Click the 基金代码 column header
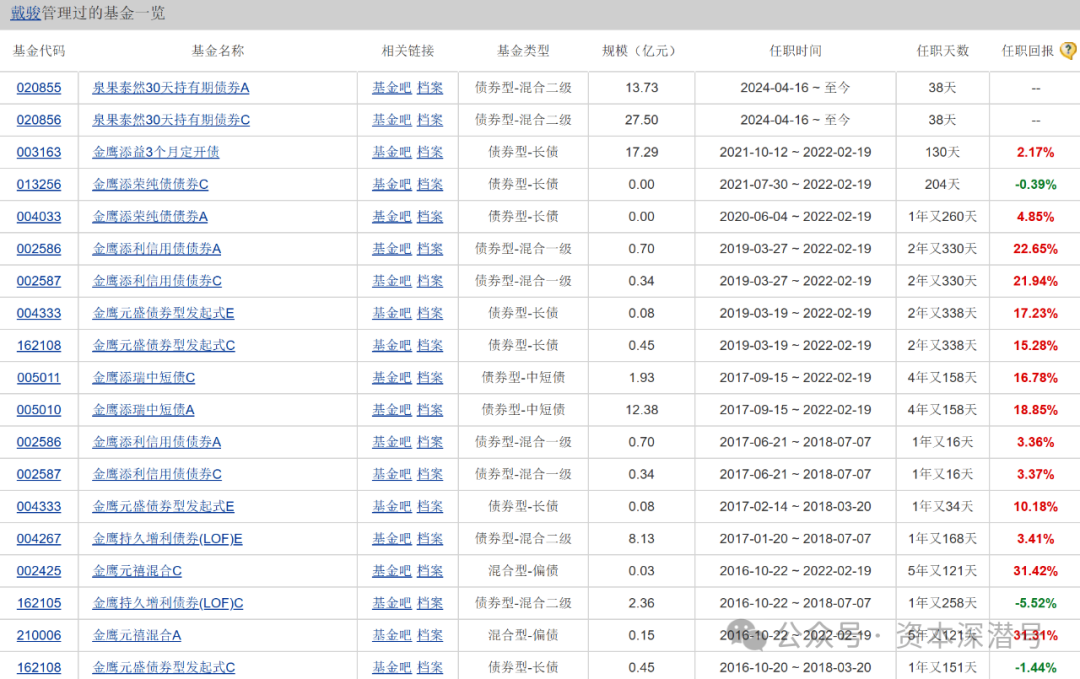The height and width of the screenshot is (679, 1080). click(39, 50)
